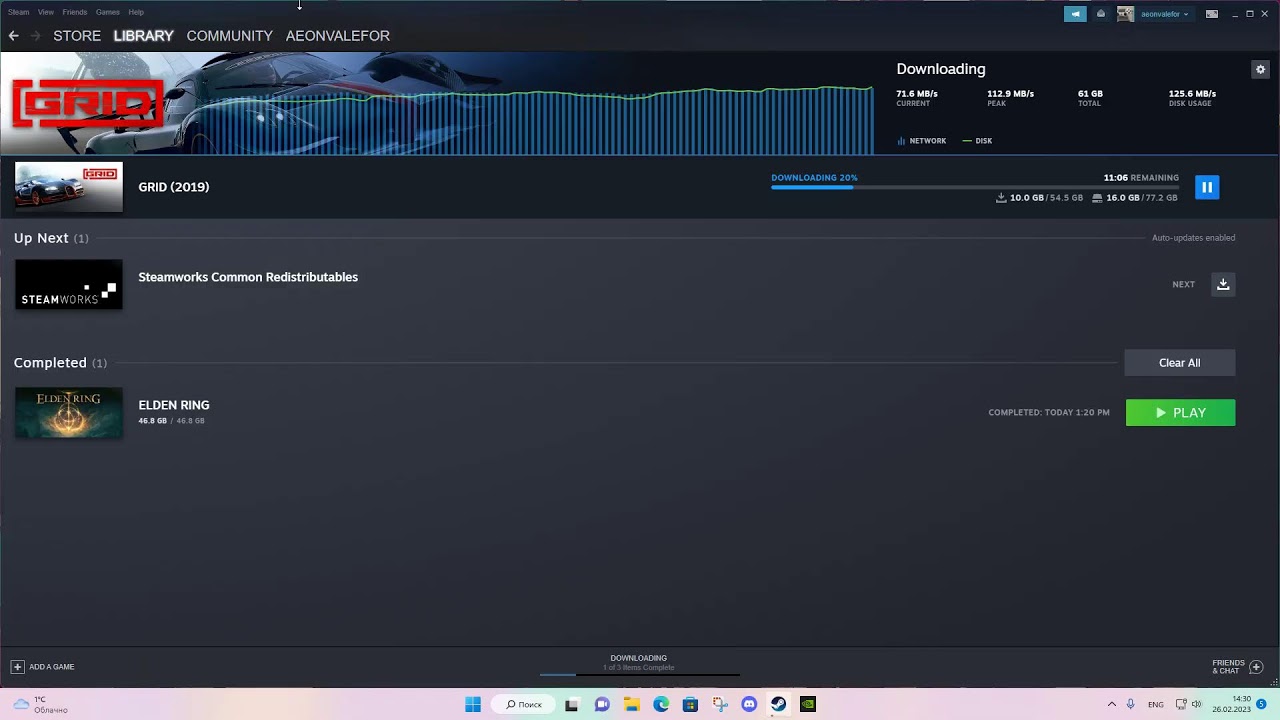Screen dimensions: 1280x720
Task: Click the bottom downloads progress bar
Action: (x=639, y=675)
